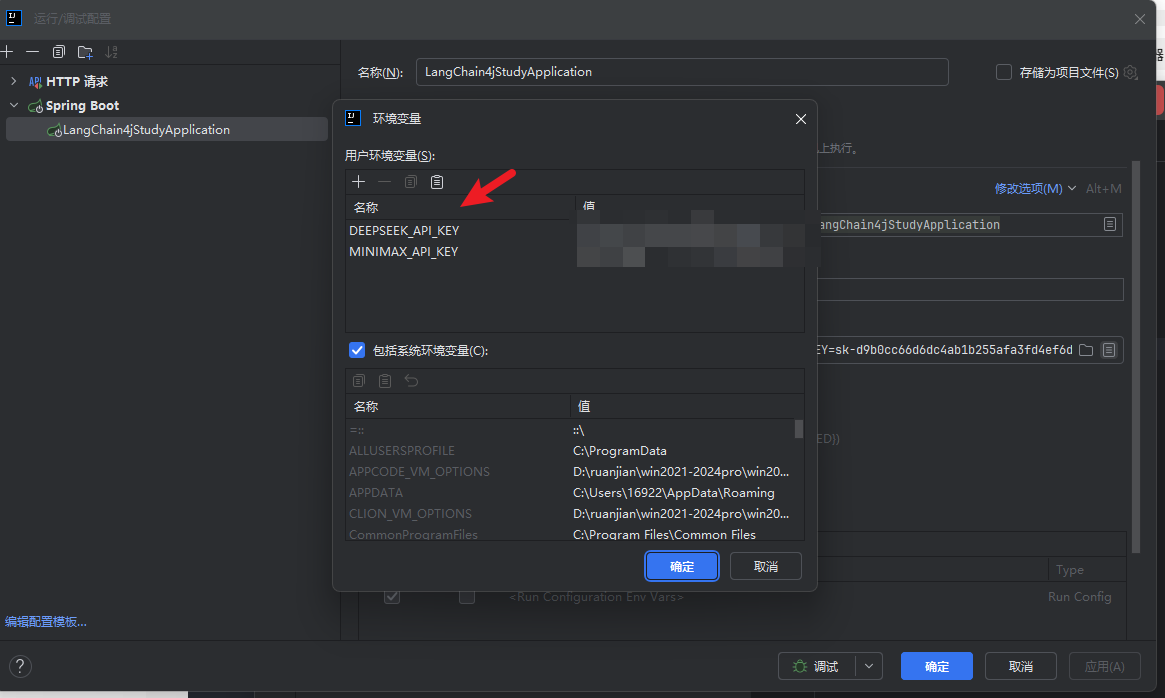Select LangChain4jStudyApplication configuration

(x=166, y=129)
